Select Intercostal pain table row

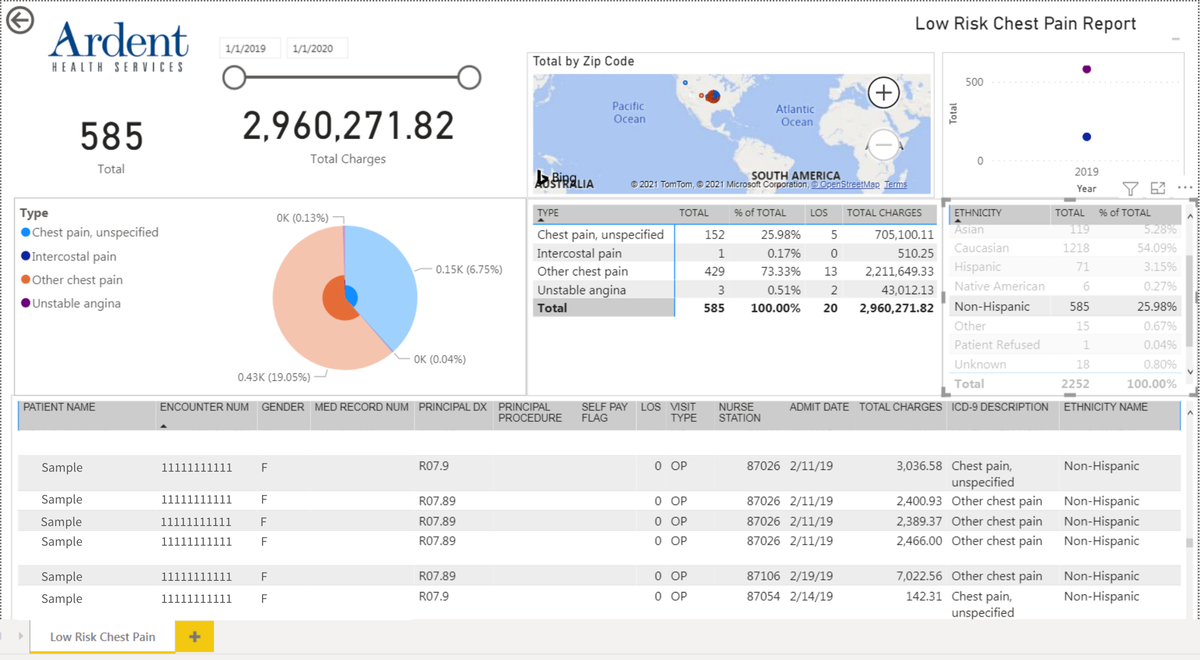tap(735, 254)
